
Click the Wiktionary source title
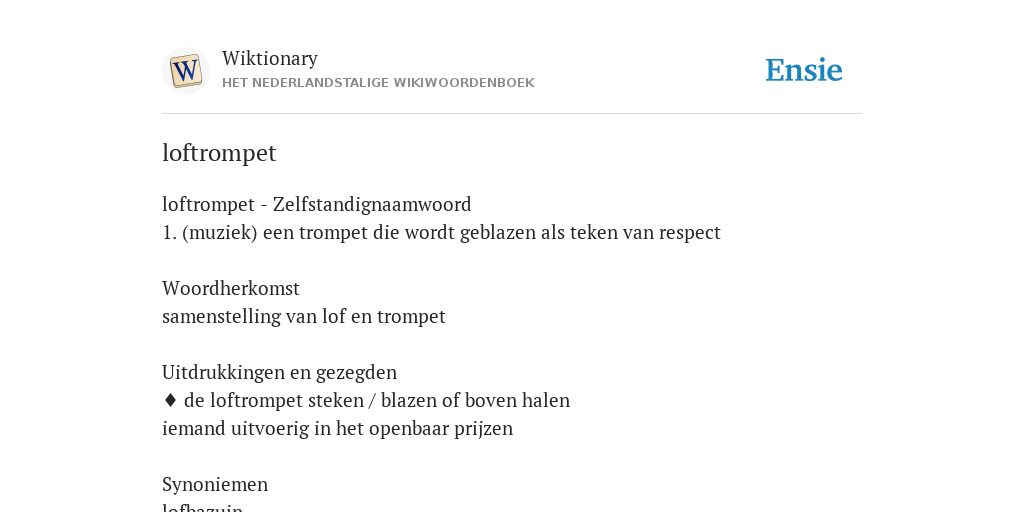[270, 58]
